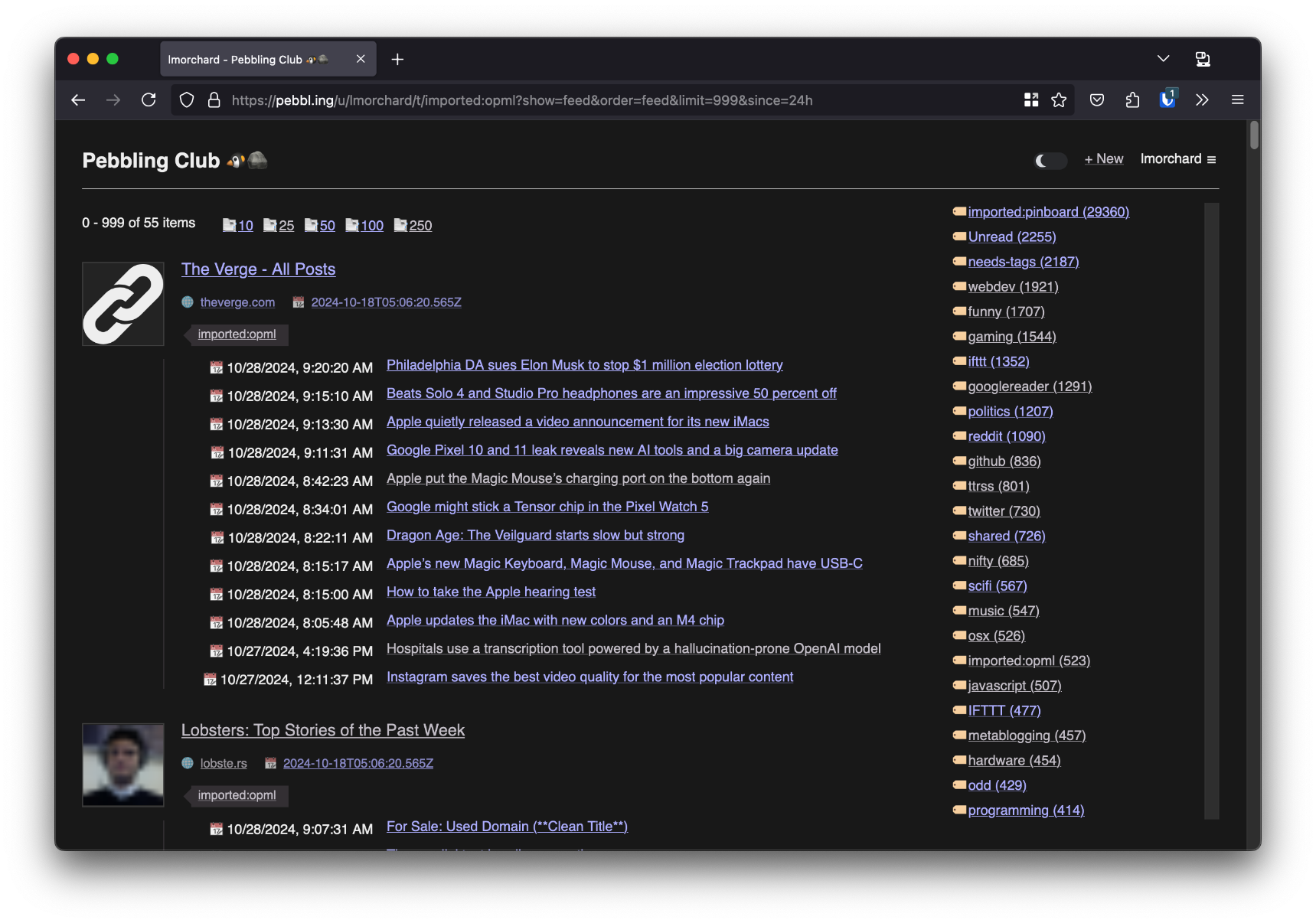Save page to Pocket icon
Image resolution: width=1316 pixels, height=923 pixels.
[x=1097, y=100]
